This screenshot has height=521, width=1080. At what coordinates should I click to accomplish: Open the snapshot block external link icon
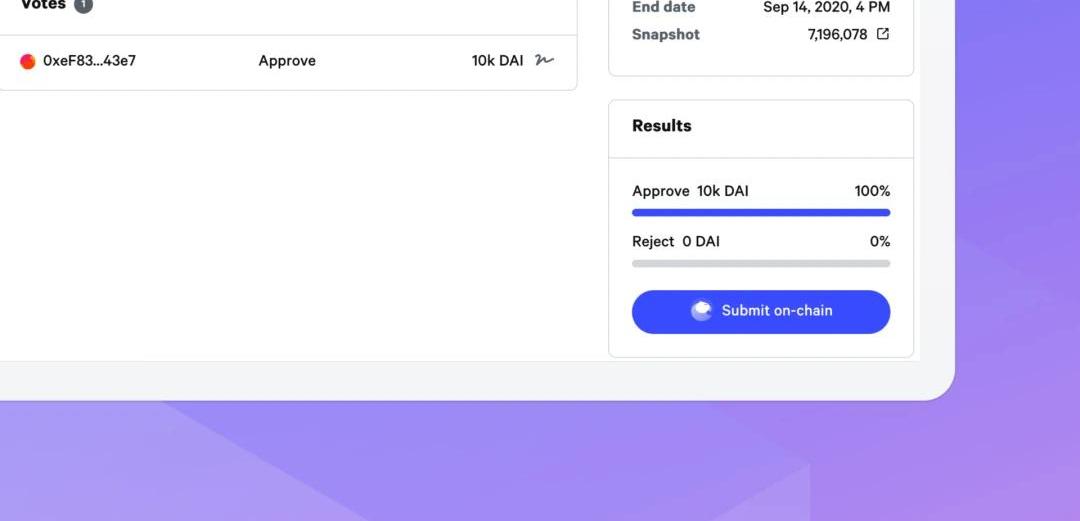(882, 34)
